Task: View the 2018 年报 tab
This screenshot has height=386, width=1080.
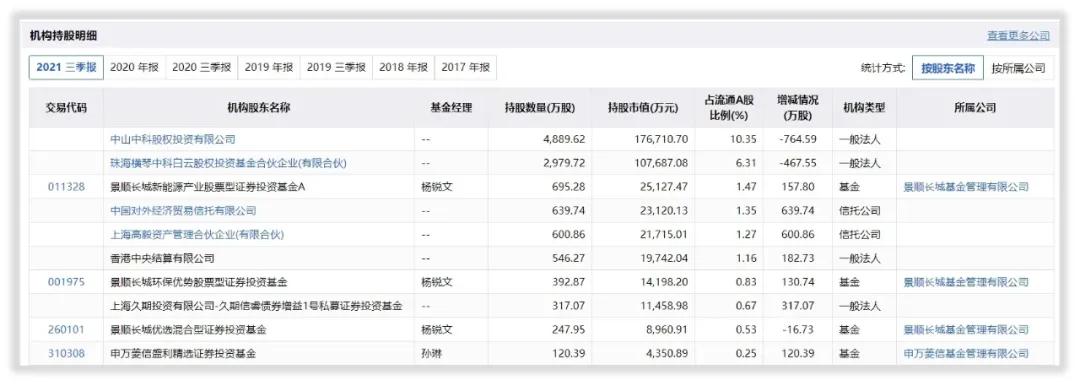Action: pyautogui.click(x=403, y=68)
